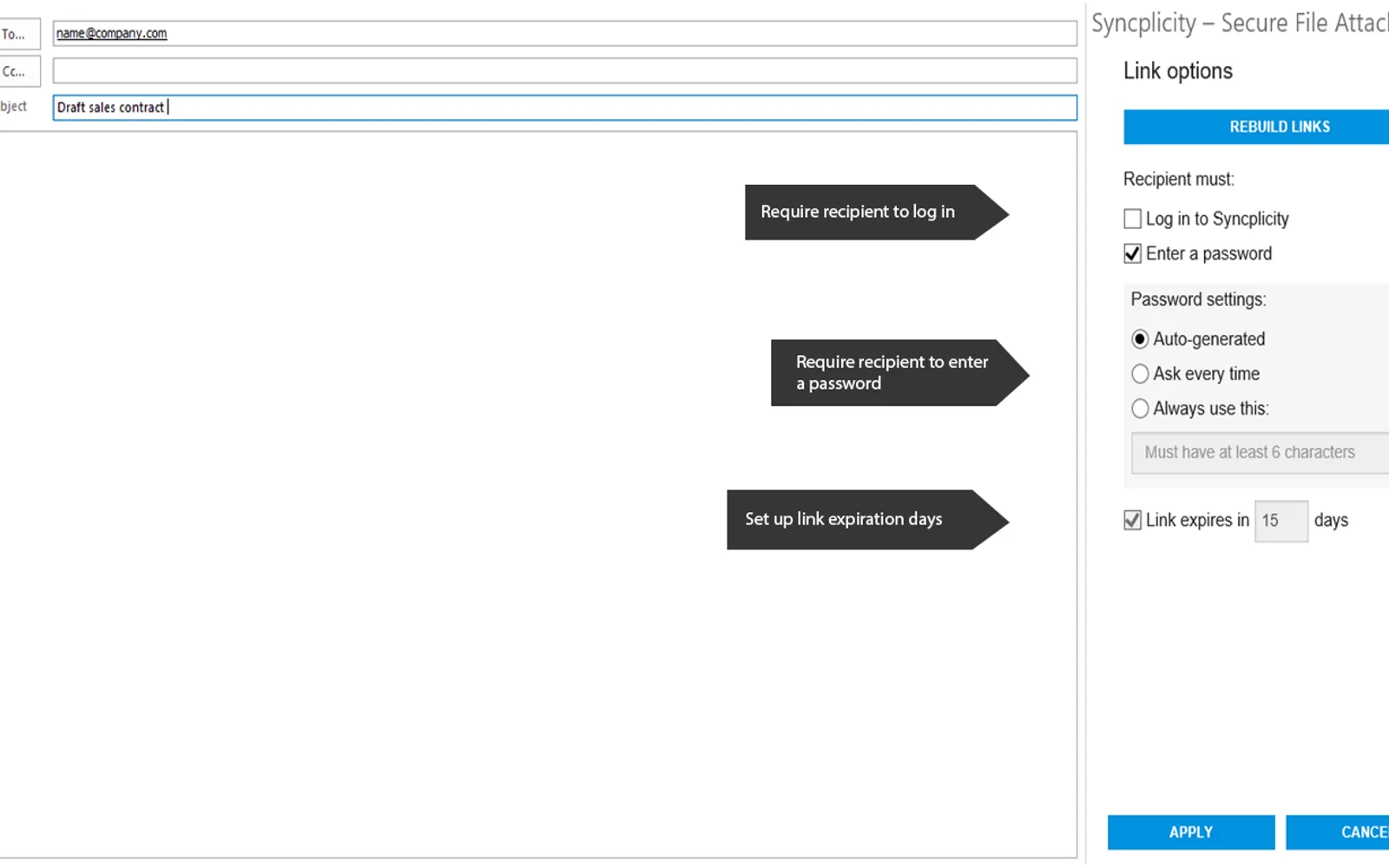Click the Syncplicity – Secure File Attachments title

tap(1241, 23)
